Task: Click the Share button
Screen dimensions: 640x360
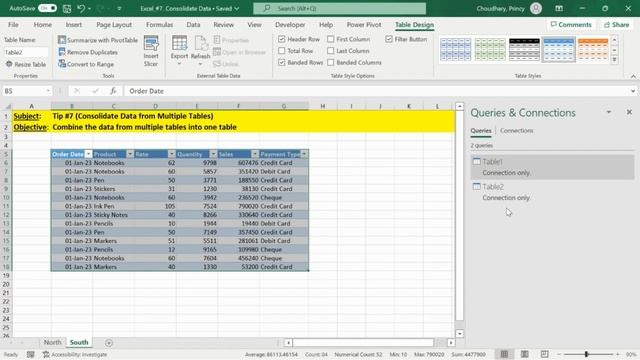Action: [616, 24]
